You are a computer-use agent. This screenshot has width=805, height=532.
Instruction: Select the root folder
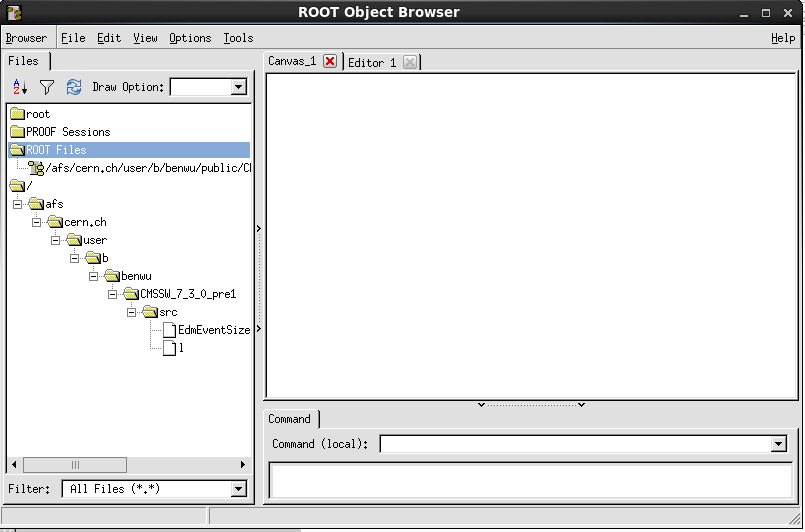point(30,114)
